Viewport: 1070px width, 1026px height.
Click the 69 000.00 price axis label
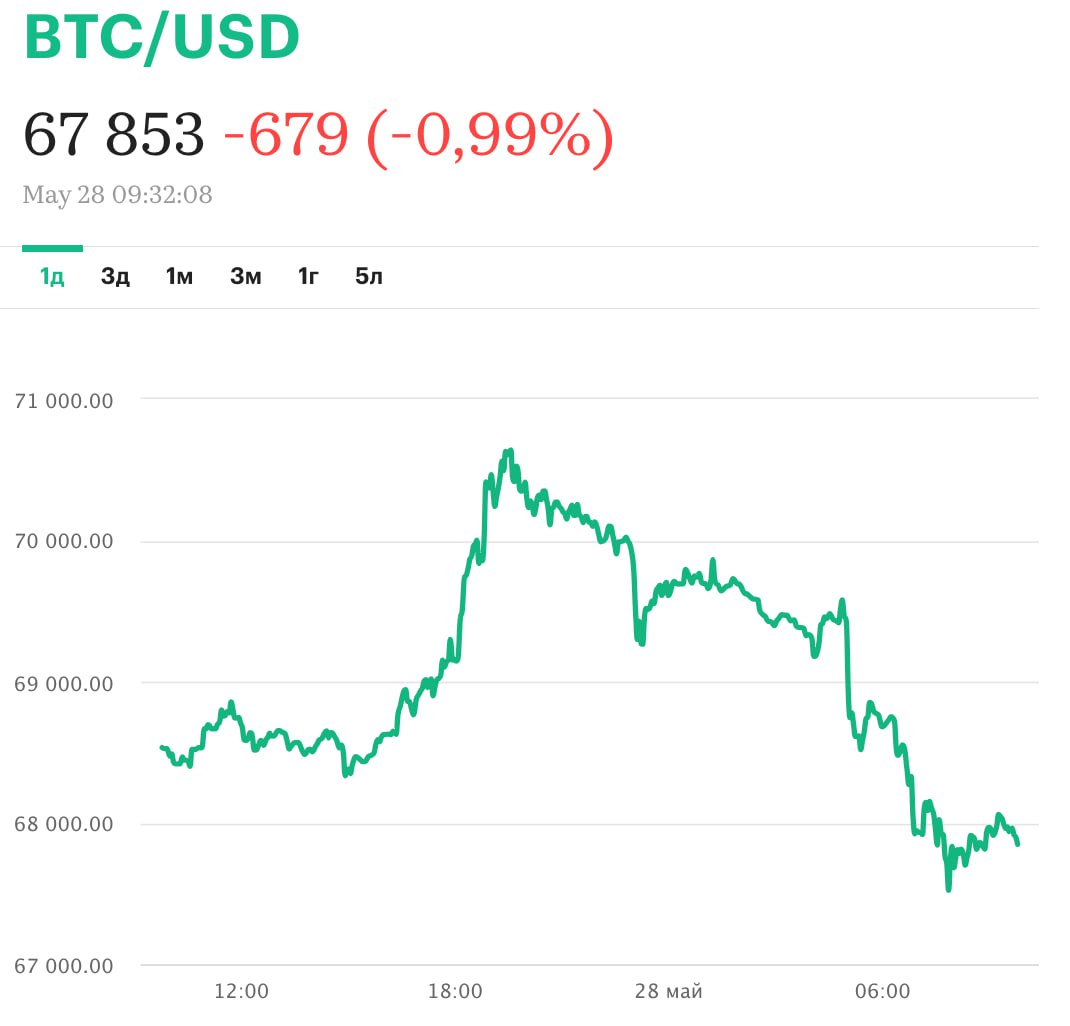coord(64,684)
